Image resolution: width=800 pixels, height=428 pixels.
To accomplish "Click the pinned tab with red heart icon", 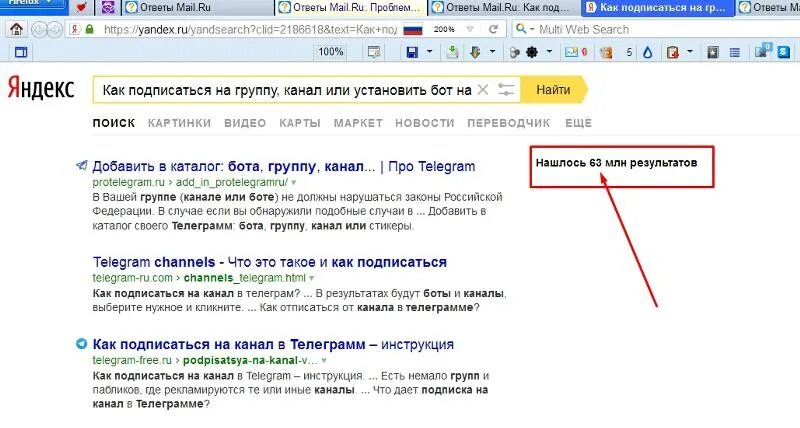I will pos(81,7).
